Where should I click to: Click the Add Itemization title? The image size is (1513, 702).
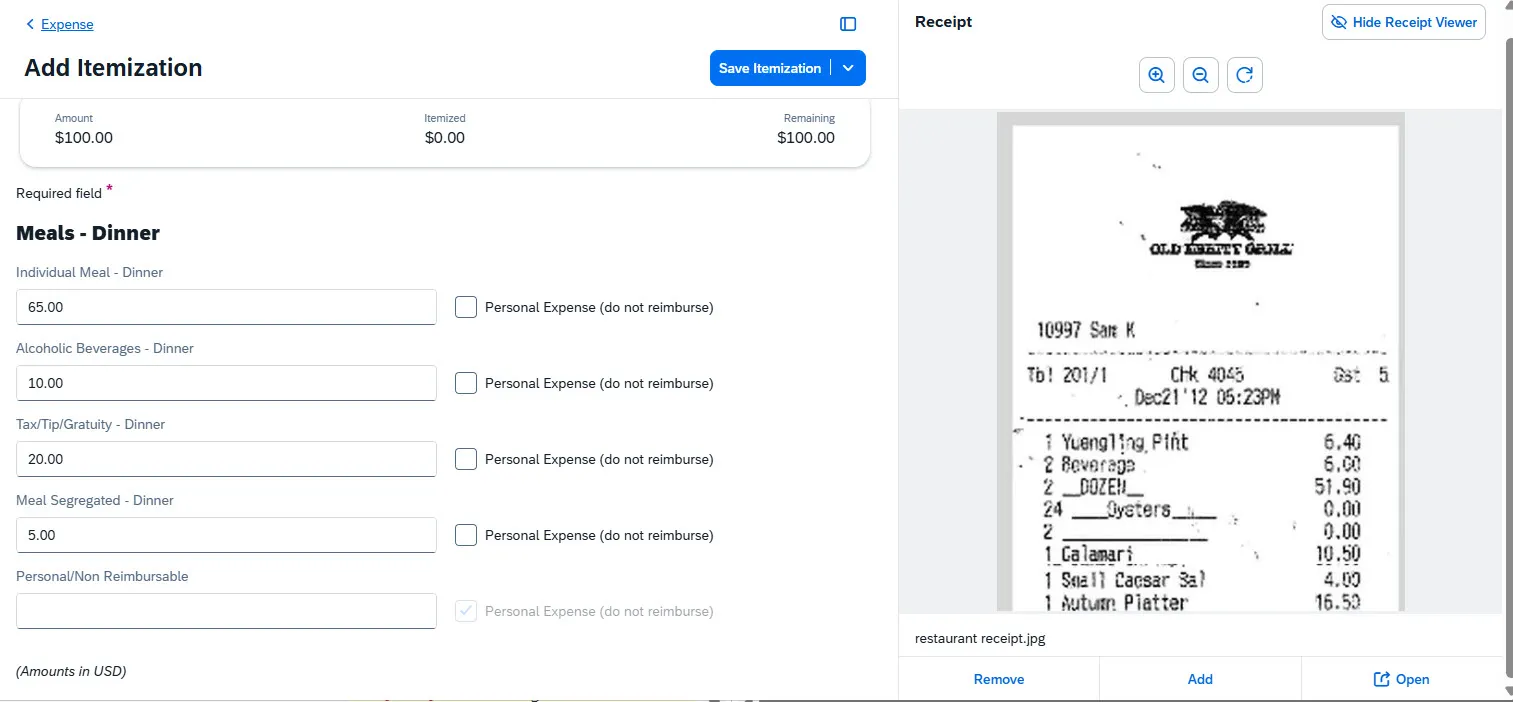click(x=113, y=68)
